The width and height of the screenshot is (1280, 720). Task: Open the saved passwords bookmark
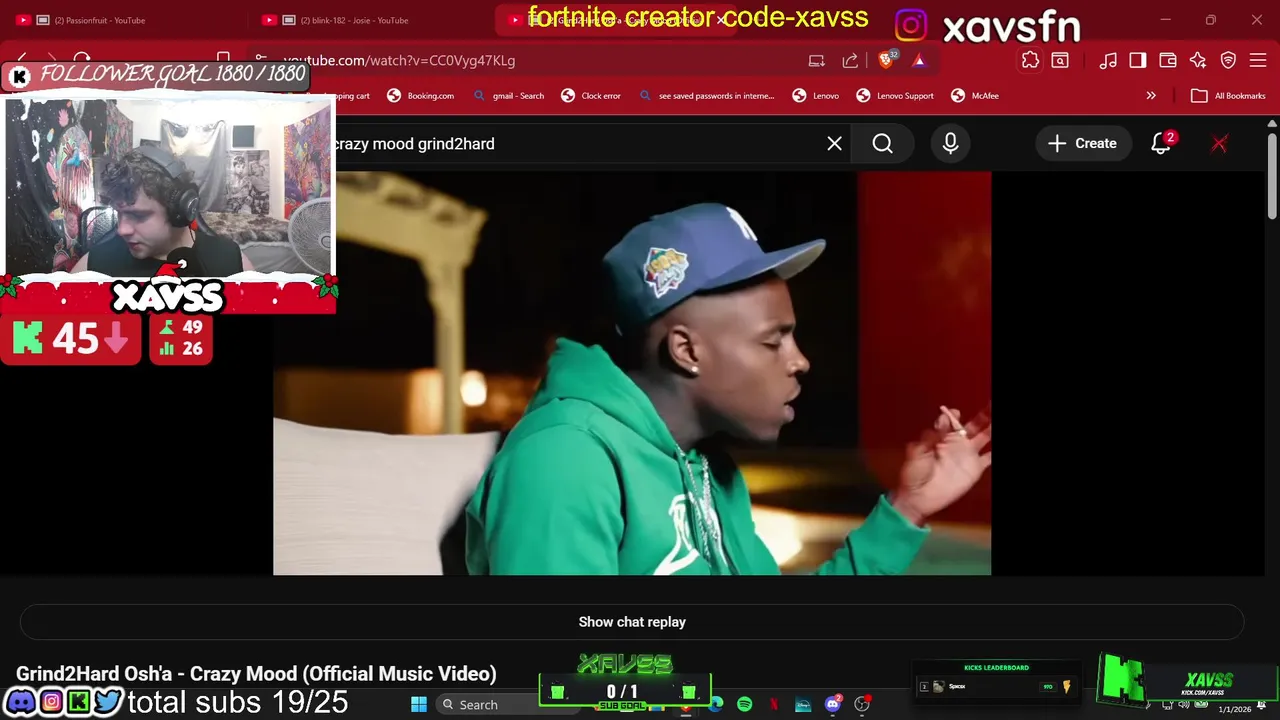coord(707,96)
